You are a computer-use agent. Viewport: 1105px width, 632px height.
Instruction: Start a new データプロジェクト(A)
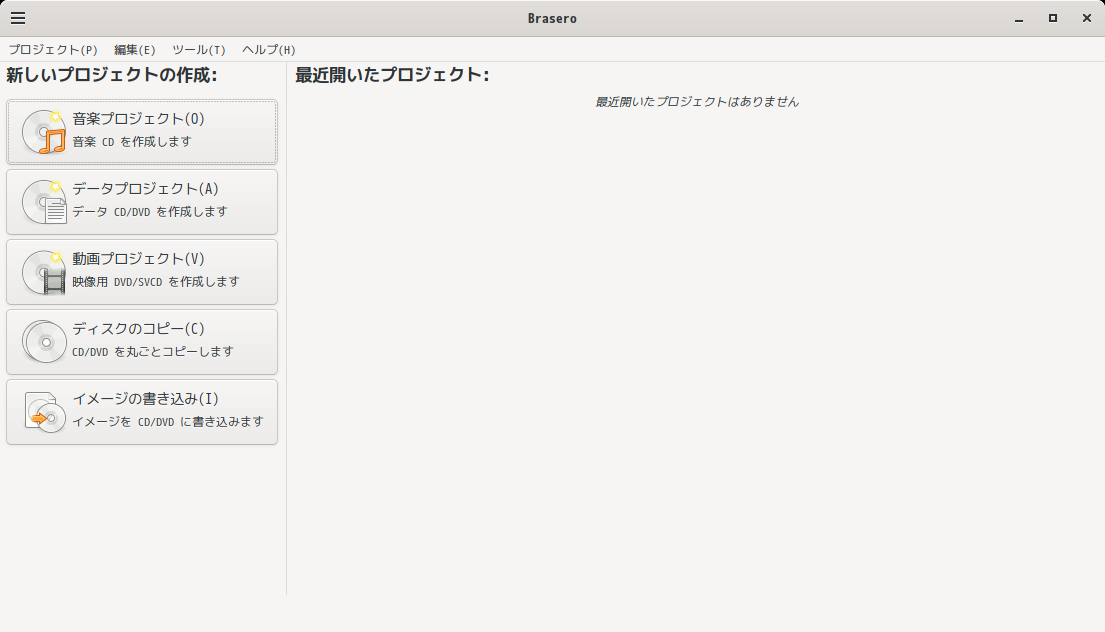[142, 202]
